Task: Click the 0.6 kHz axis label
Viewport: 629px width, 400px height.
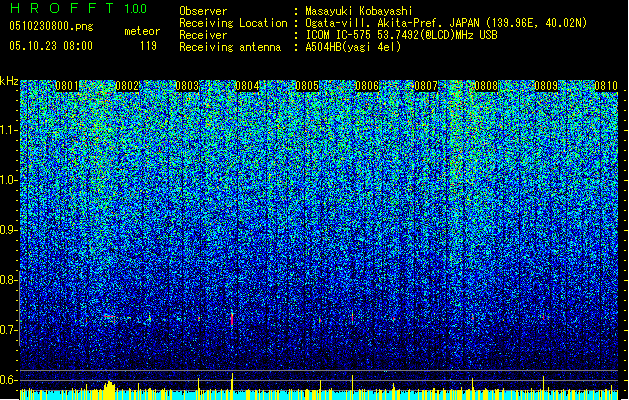Action: pos(8,380)
